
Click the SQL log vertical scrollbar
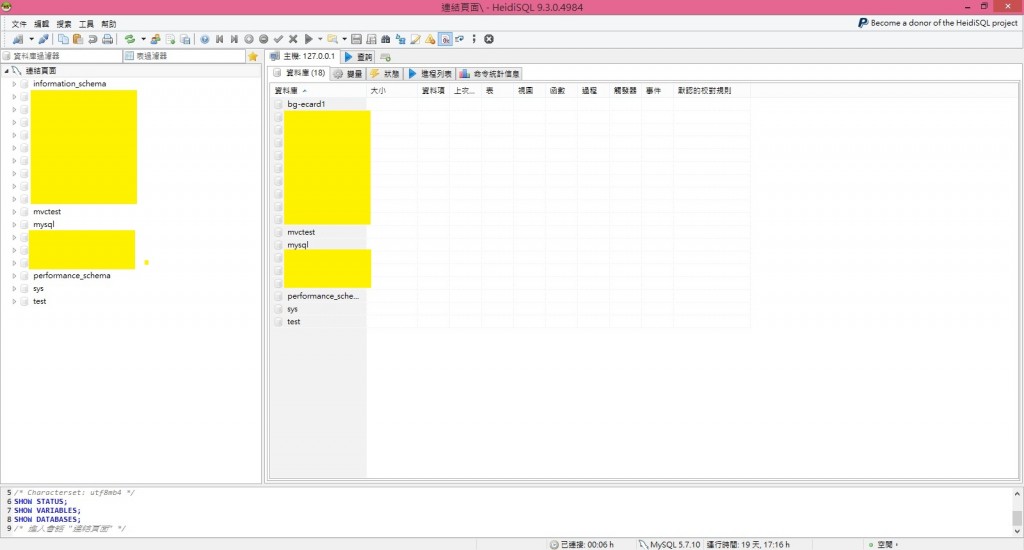(1017, 513)
